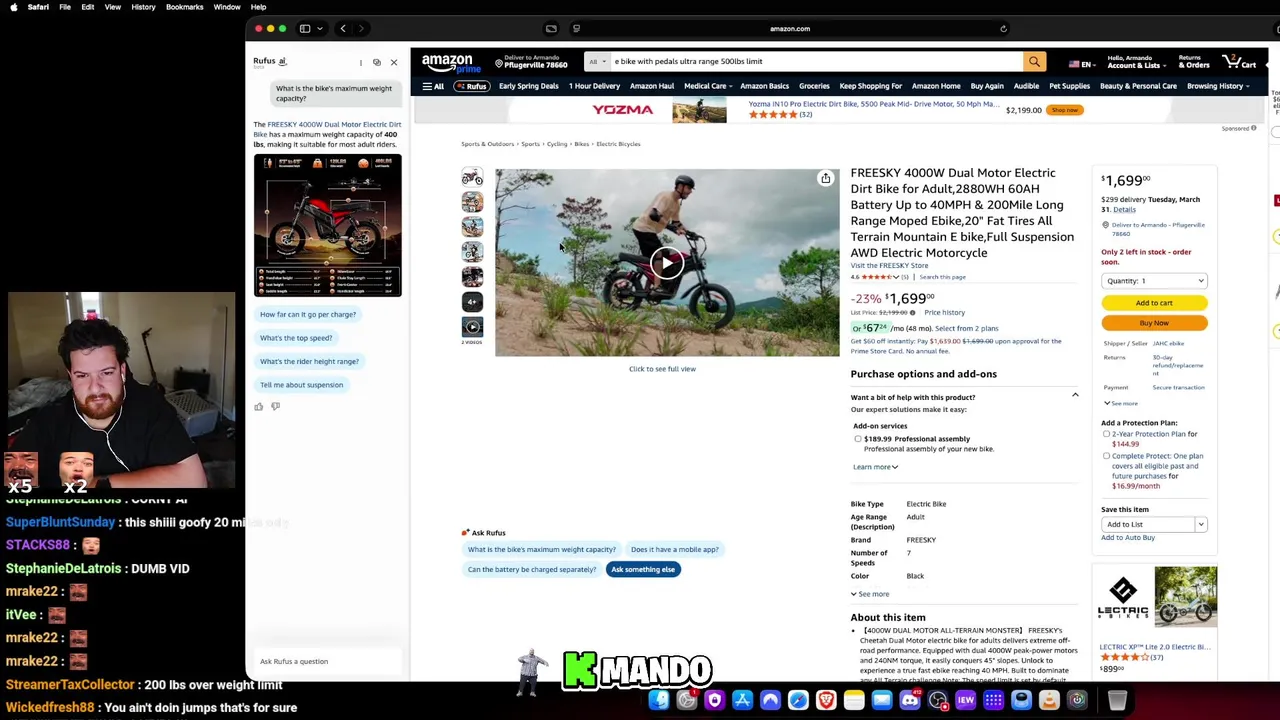
Task: Open the Browsing History dropdown
Action: click(x=1217, y=86)
